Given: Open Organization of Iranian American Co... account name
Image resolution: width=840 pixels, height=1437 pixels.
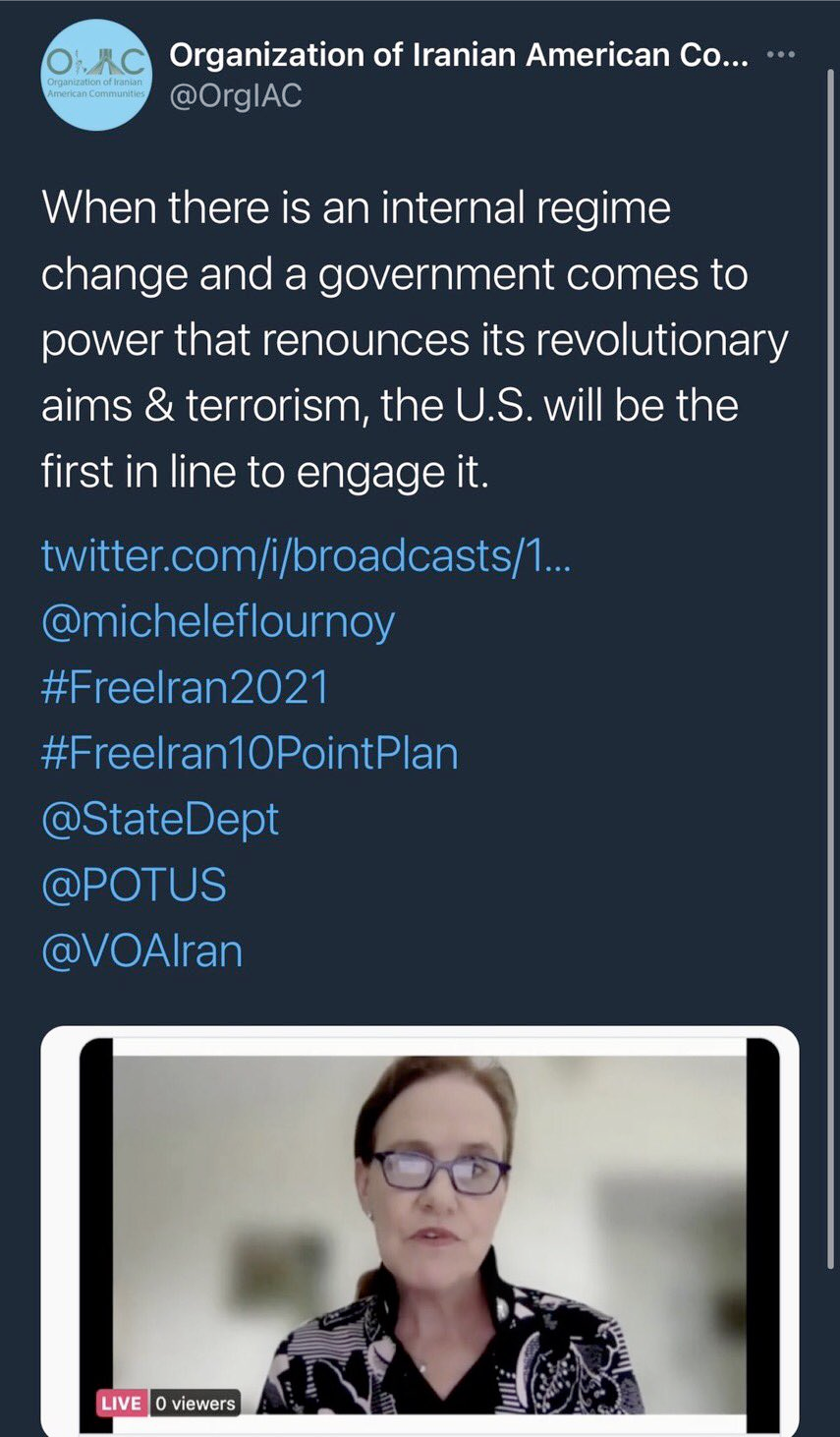Looking at the screenshot, I should pyautogui.click(x=459, y=56).
